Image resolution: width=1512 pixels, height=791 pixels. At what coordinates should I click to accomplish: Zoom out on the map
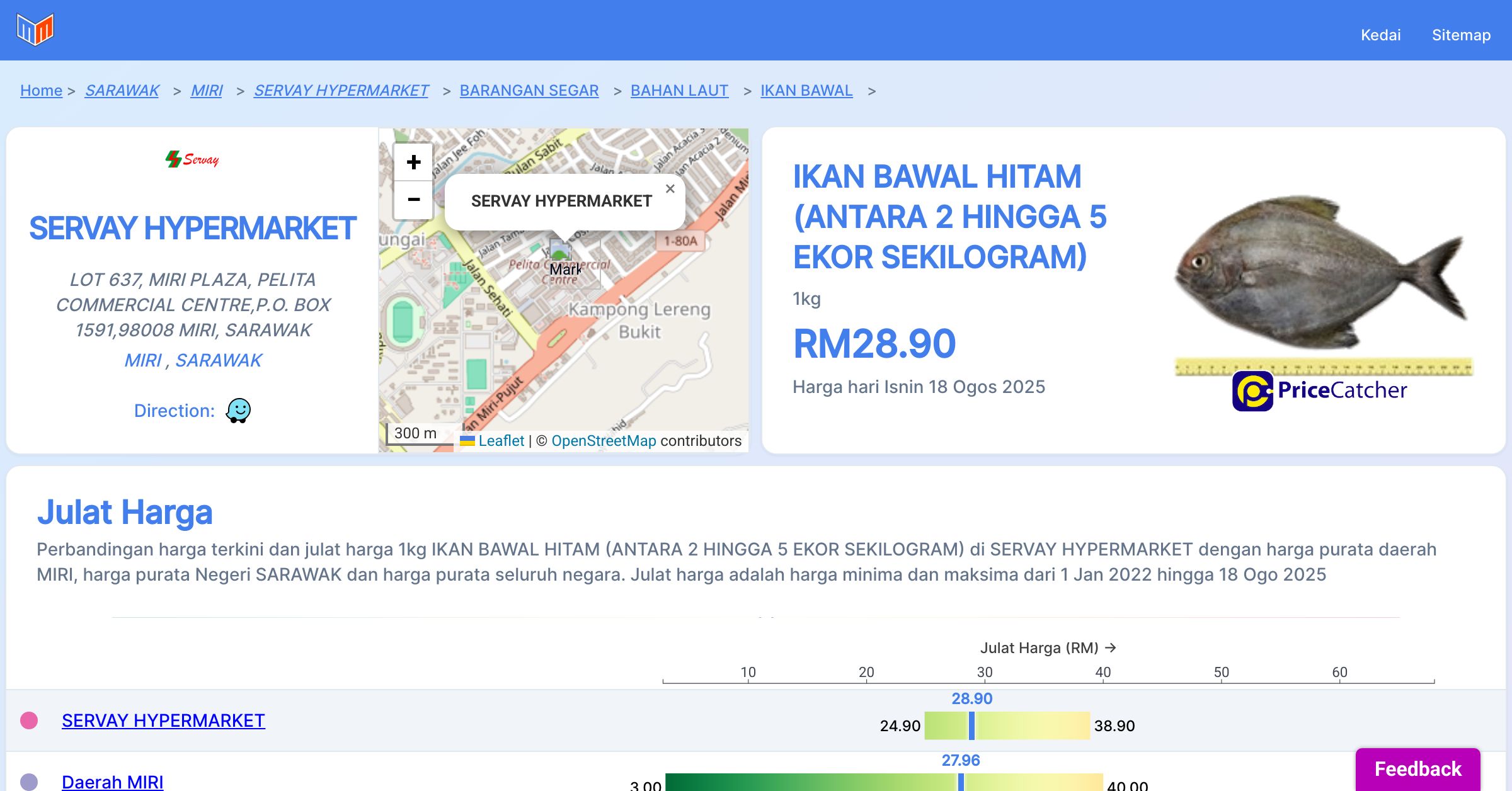[413, 200]
